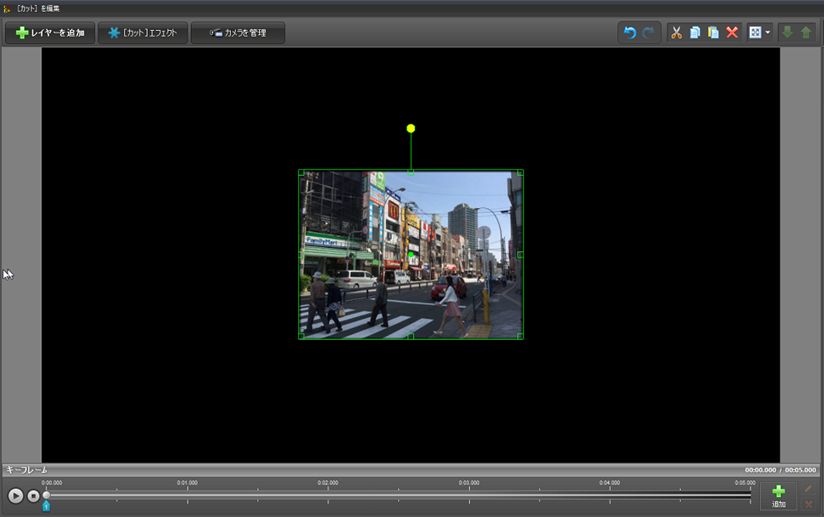
Task: Click the yellow rotation handle above image
Action: (411, 128)
